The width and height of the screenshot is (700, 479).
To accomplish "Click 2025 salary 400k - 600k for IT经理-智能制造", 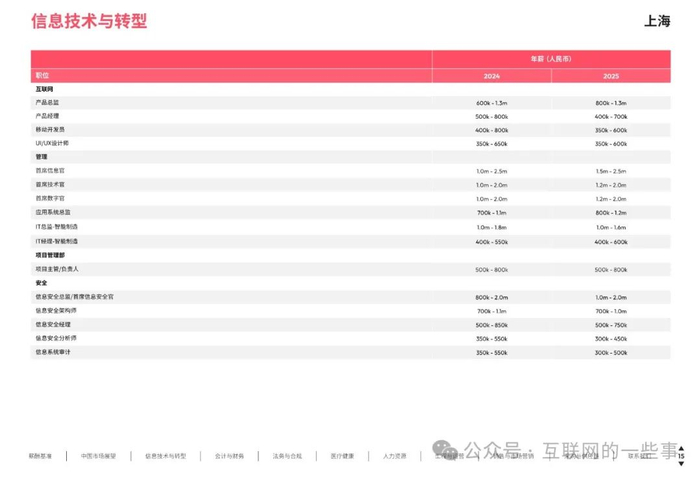I will click(611, 242).
